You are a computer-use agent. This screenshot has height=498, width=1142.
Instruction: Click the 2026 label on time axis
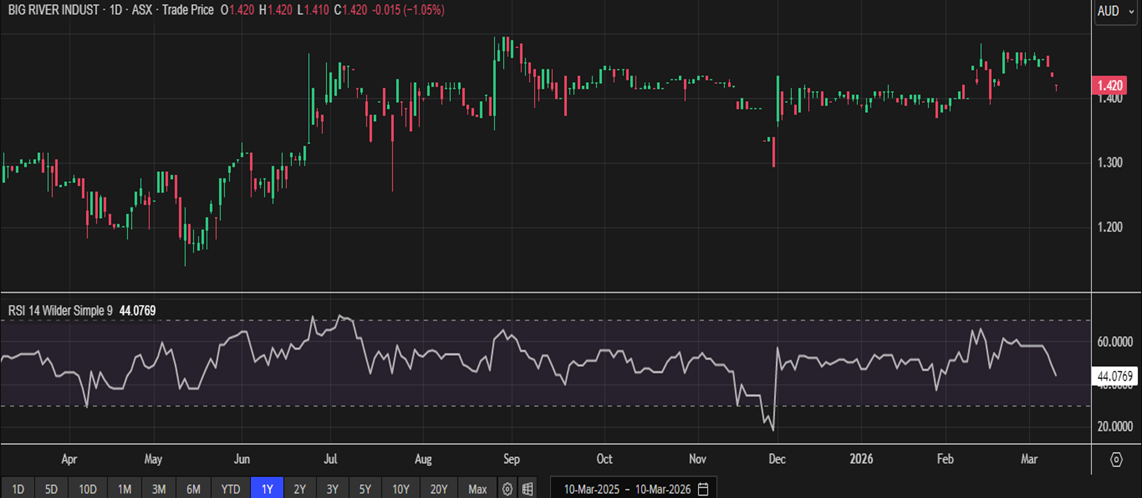coord(862,460)
